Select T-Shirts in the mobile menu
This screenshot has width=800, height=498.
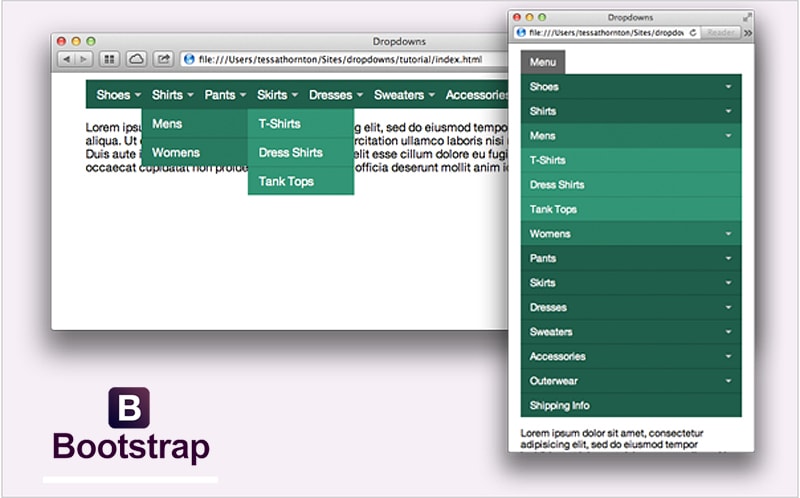coord(631,160)
